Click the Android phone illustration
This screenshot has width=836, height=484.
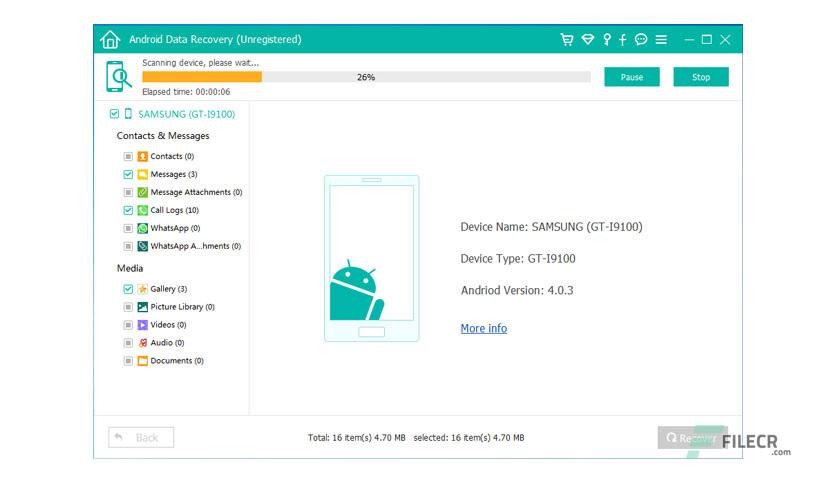click(372, 259)
